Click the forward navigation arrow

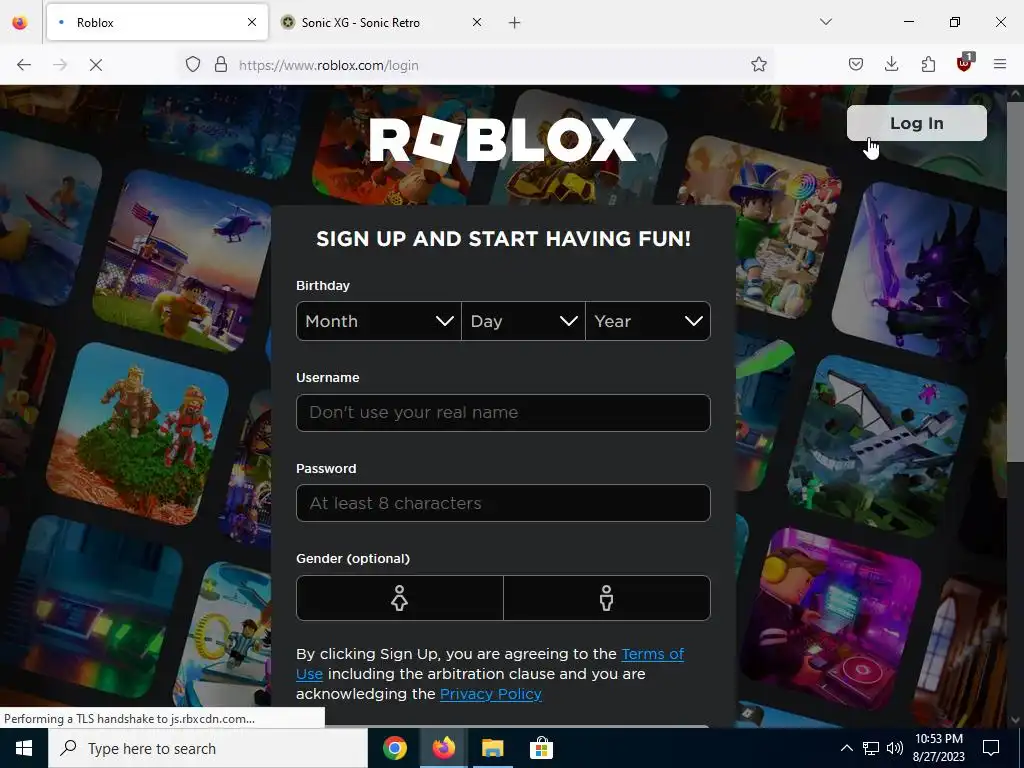click(60, 65)
